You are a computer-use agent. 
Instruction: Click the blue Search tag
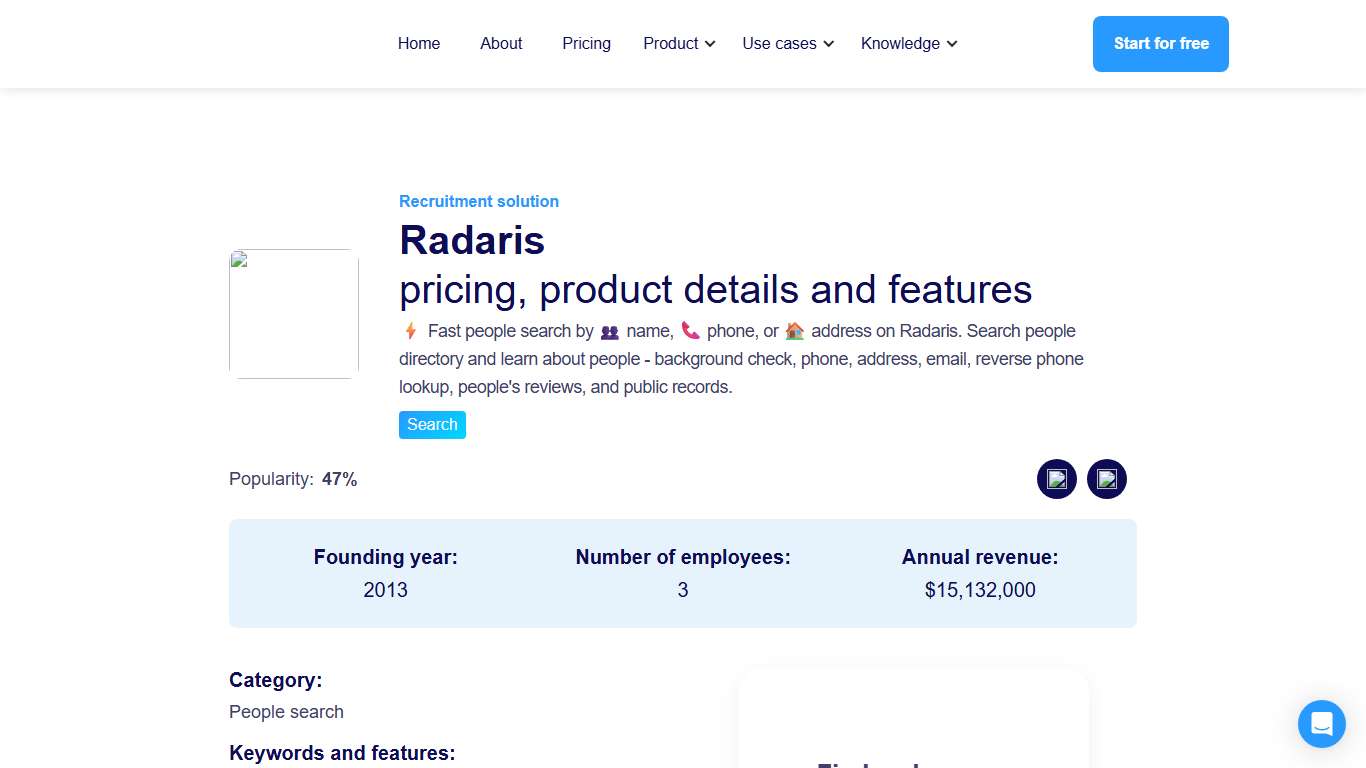(432, 425)
